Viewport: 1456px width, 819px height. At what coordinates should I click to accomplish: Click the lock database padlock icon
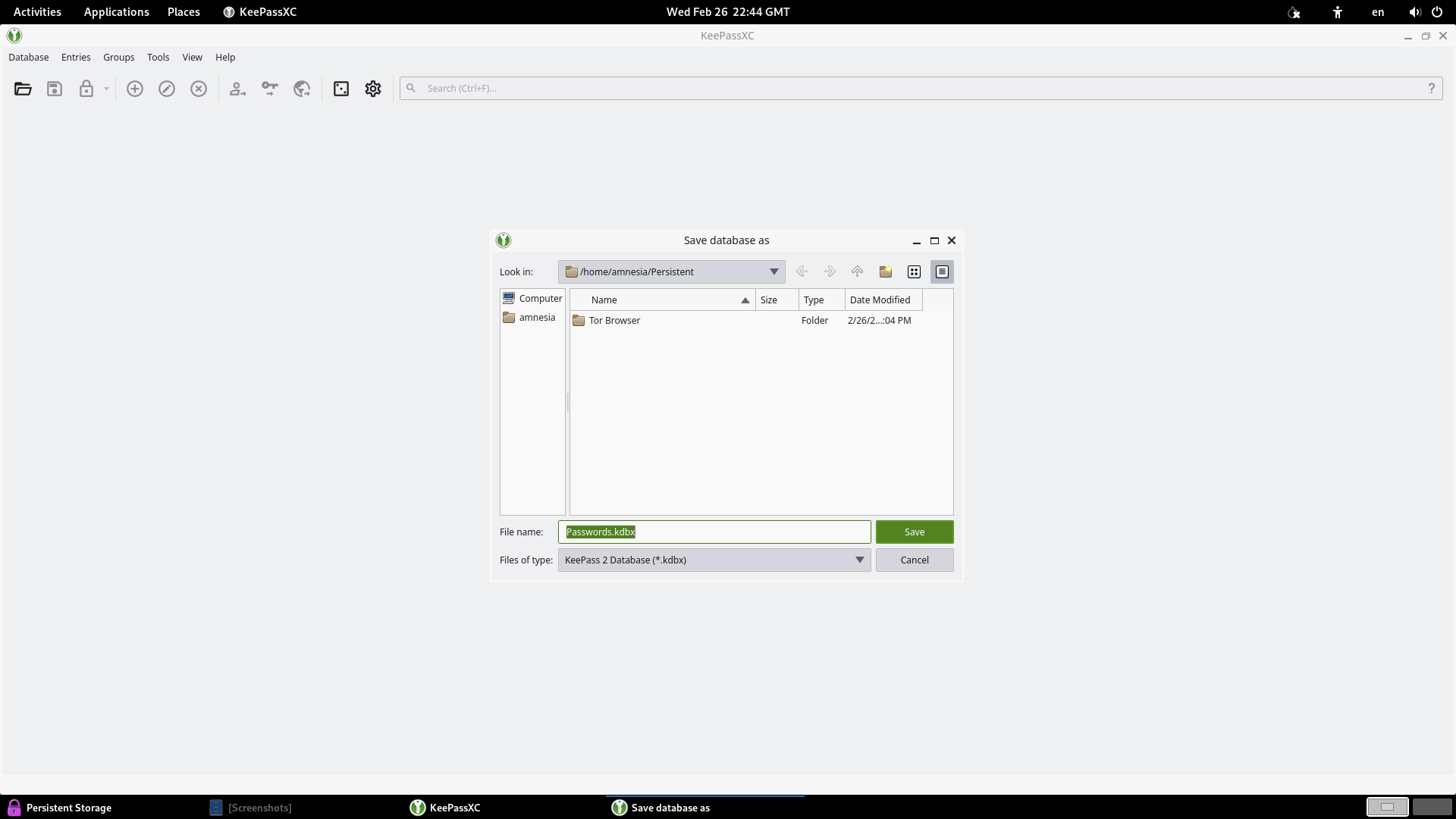86,89
